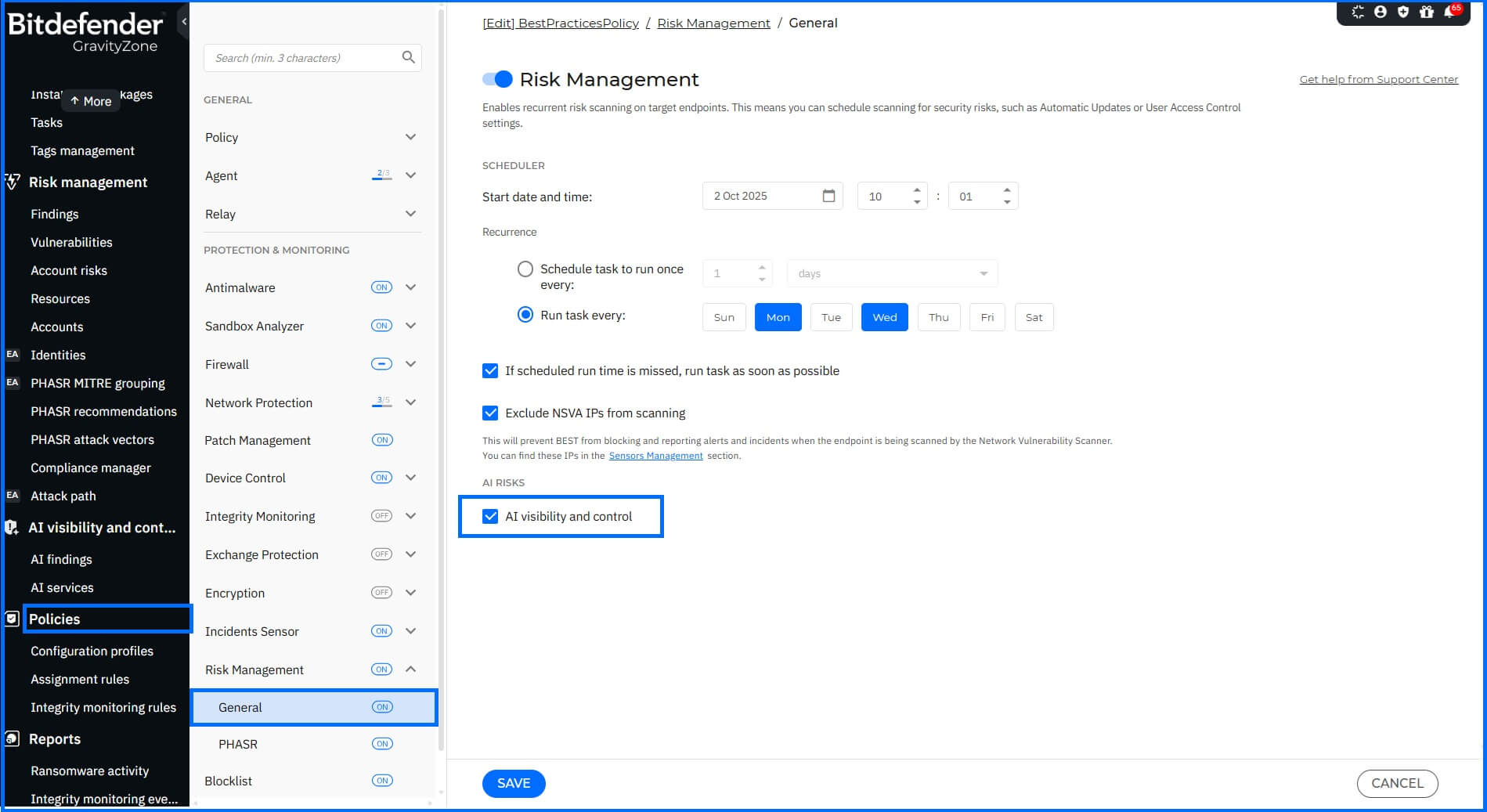The height and width of the screenshot is (812, 1487).
Task: Toggle the Antimalware ON switch
Action: pyautogui.click(x=381, y=287)
